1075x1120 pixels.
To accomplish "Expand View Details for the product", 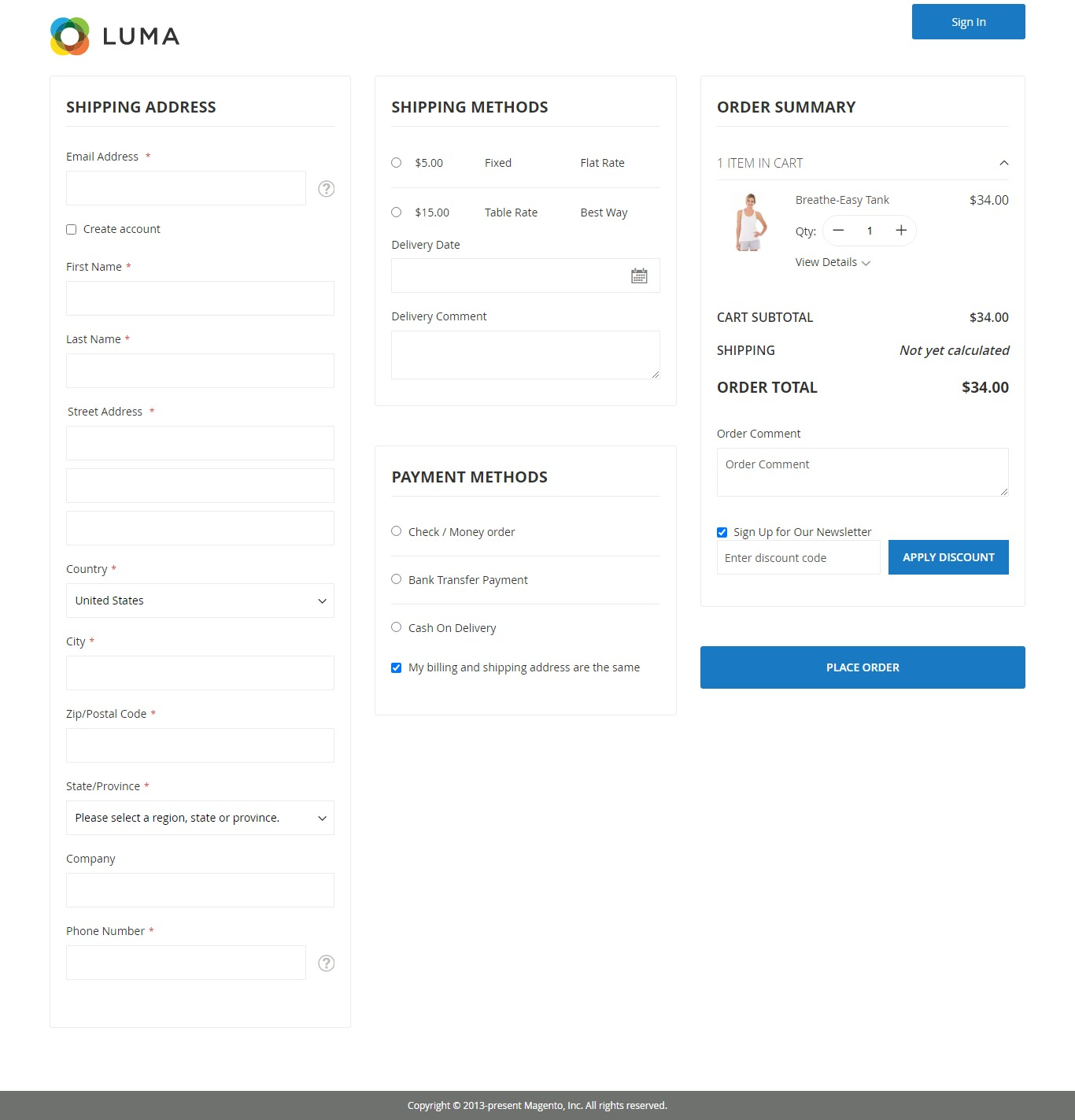I will click(x=832, y=262).
